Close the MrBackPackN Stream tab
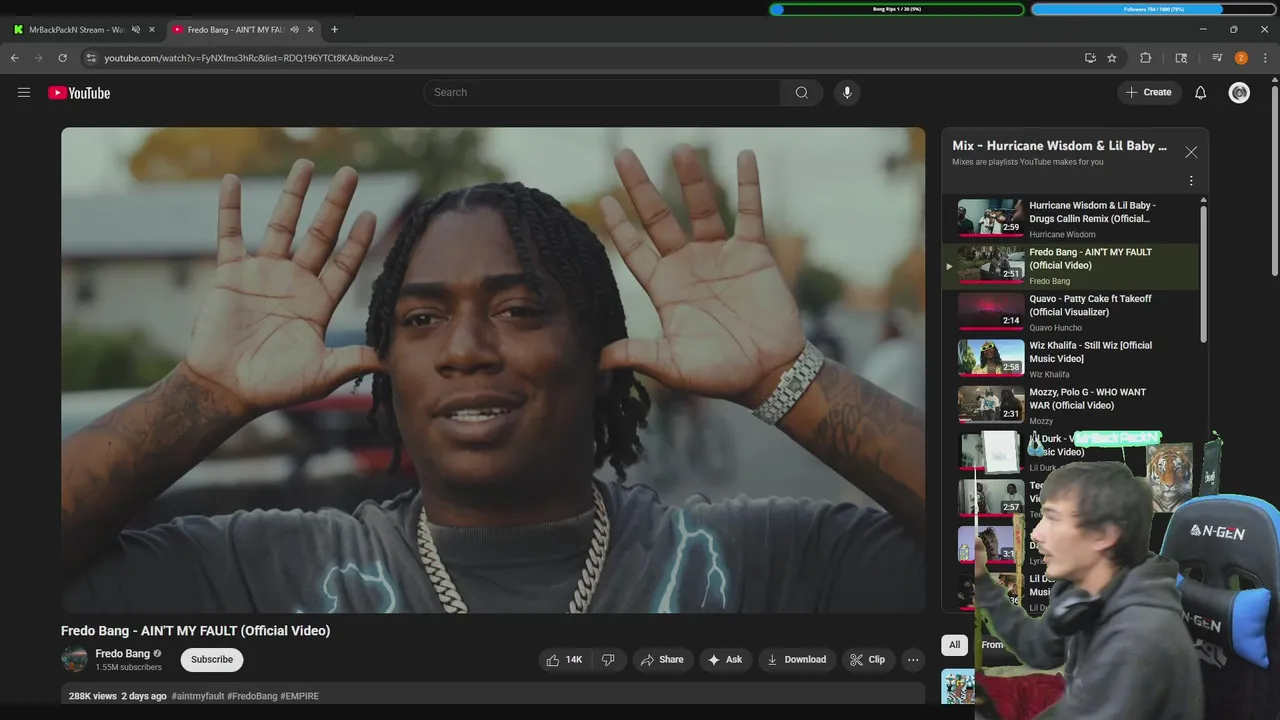This screenshot has width=1280, height=720. click(x=152, y=30)
